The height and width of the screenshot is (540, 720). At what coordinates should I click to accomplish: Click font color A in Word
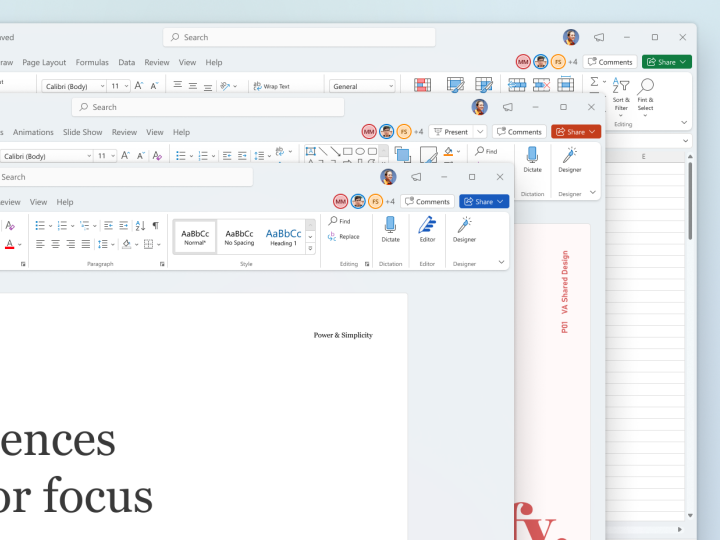9,244
